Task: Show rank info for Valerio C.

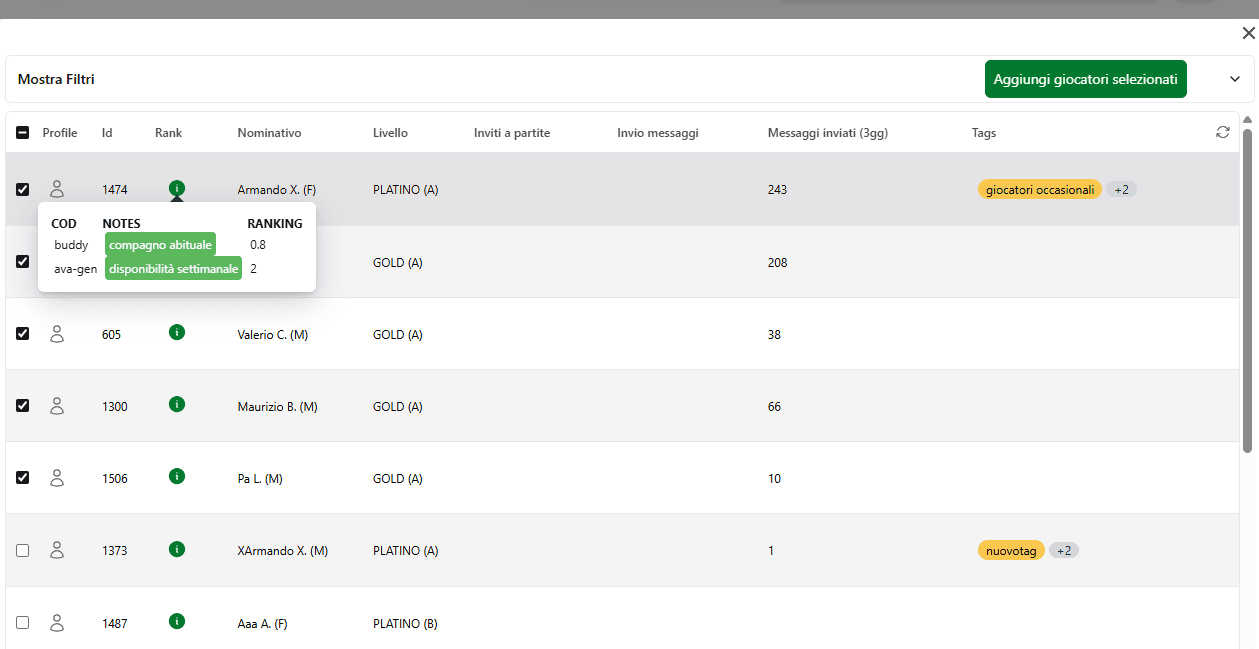Action: (177, 332)
